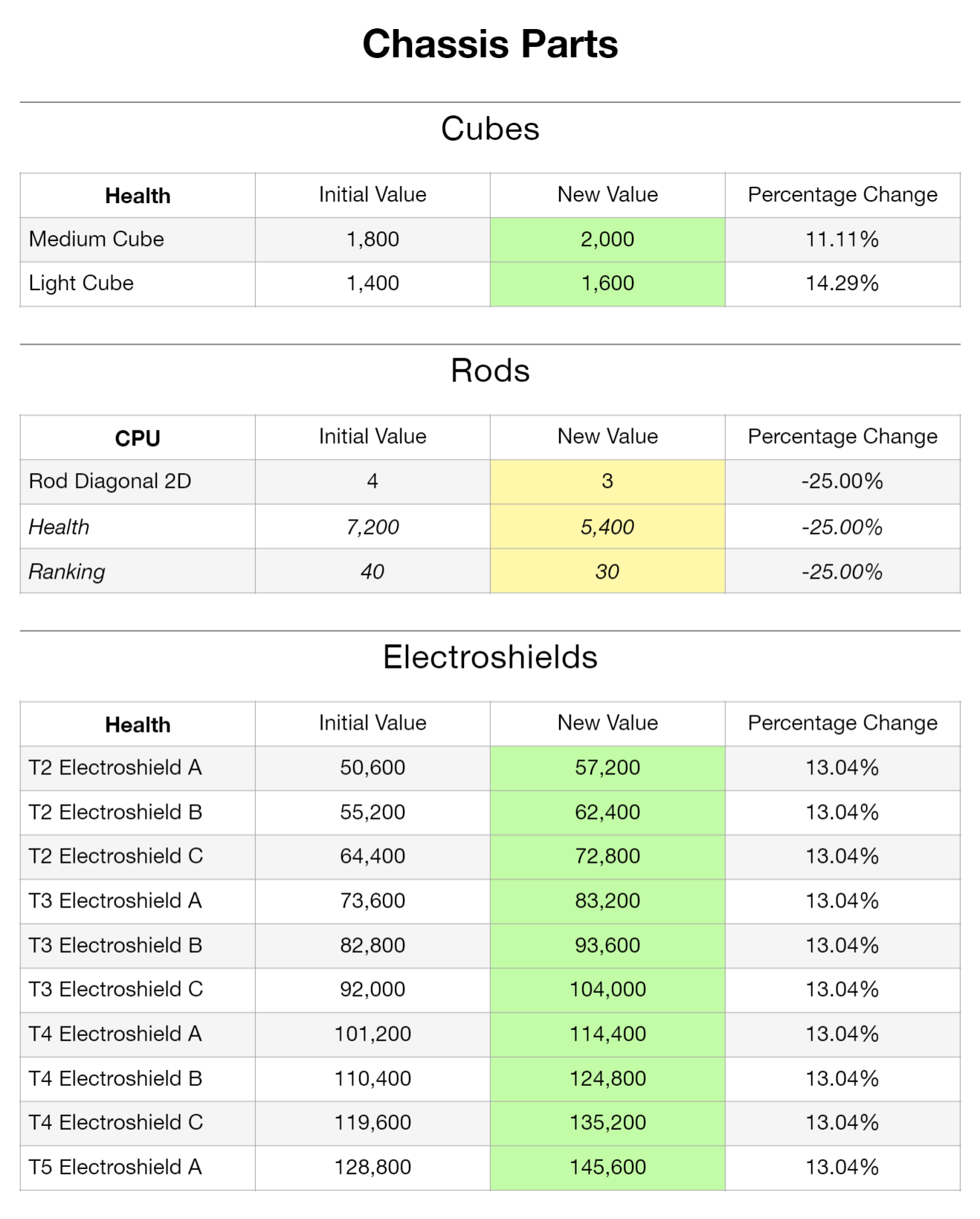Select the Electroshields section heading
The height and width of the screenshot is (1219, 980).
coord(490,657)
